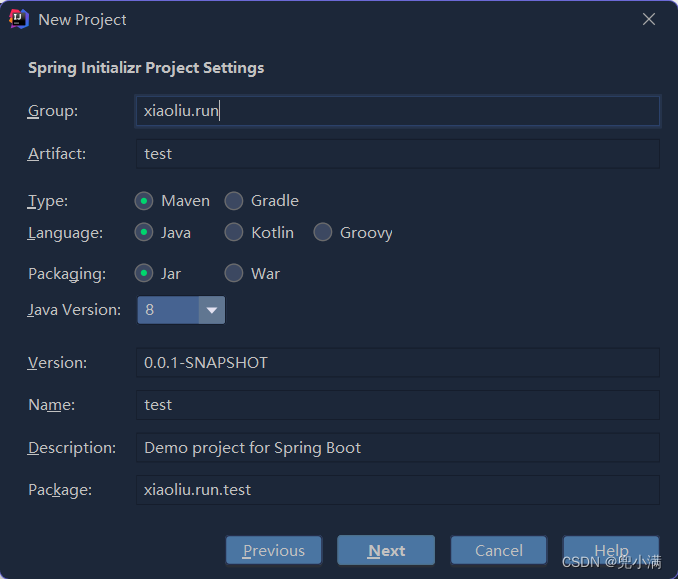Screen dimensions: 678x579
Task: Click the Package label
Action: (60, 490)
